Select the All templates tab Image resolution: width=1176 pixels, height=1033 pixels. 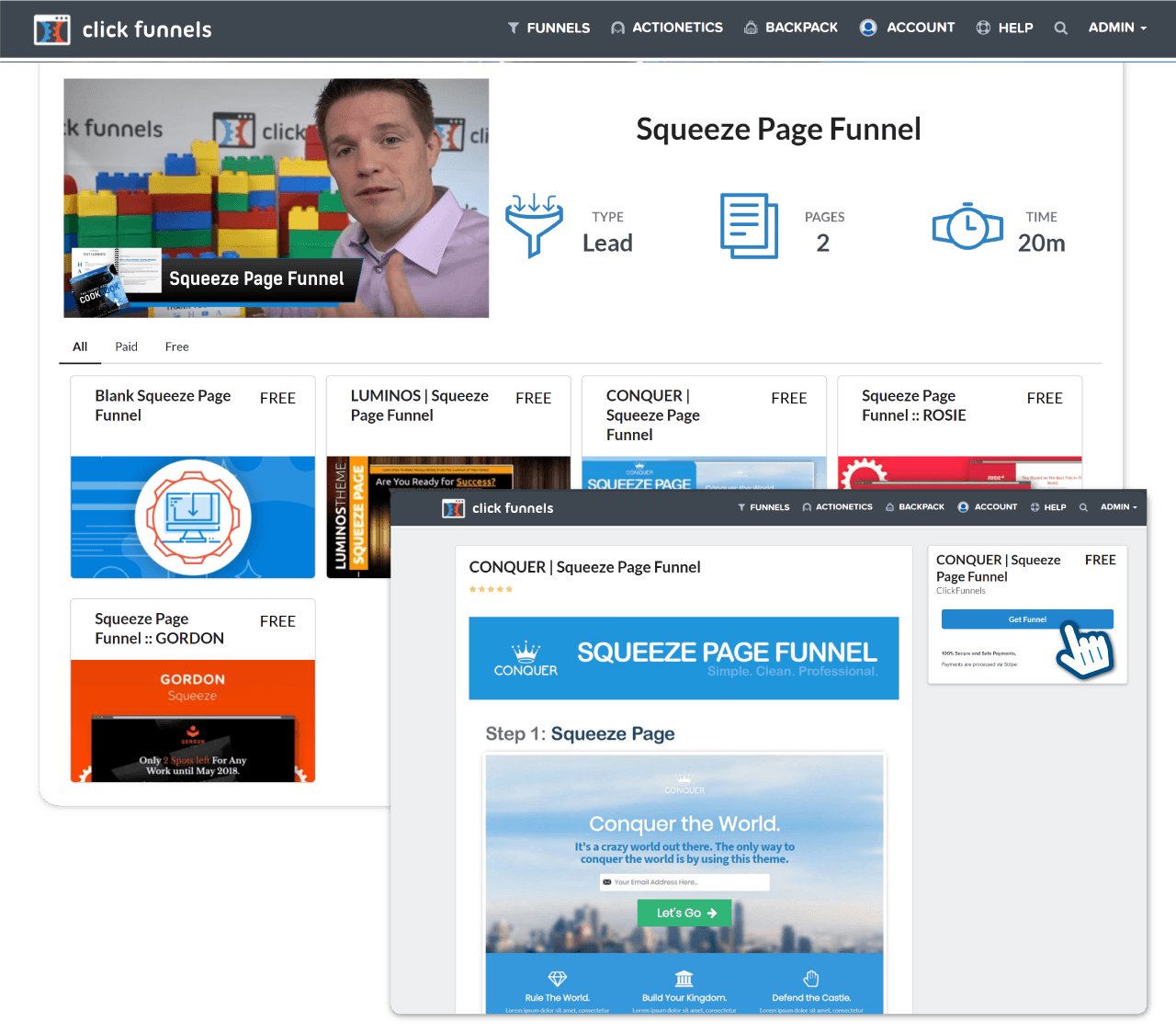[80, 346]
